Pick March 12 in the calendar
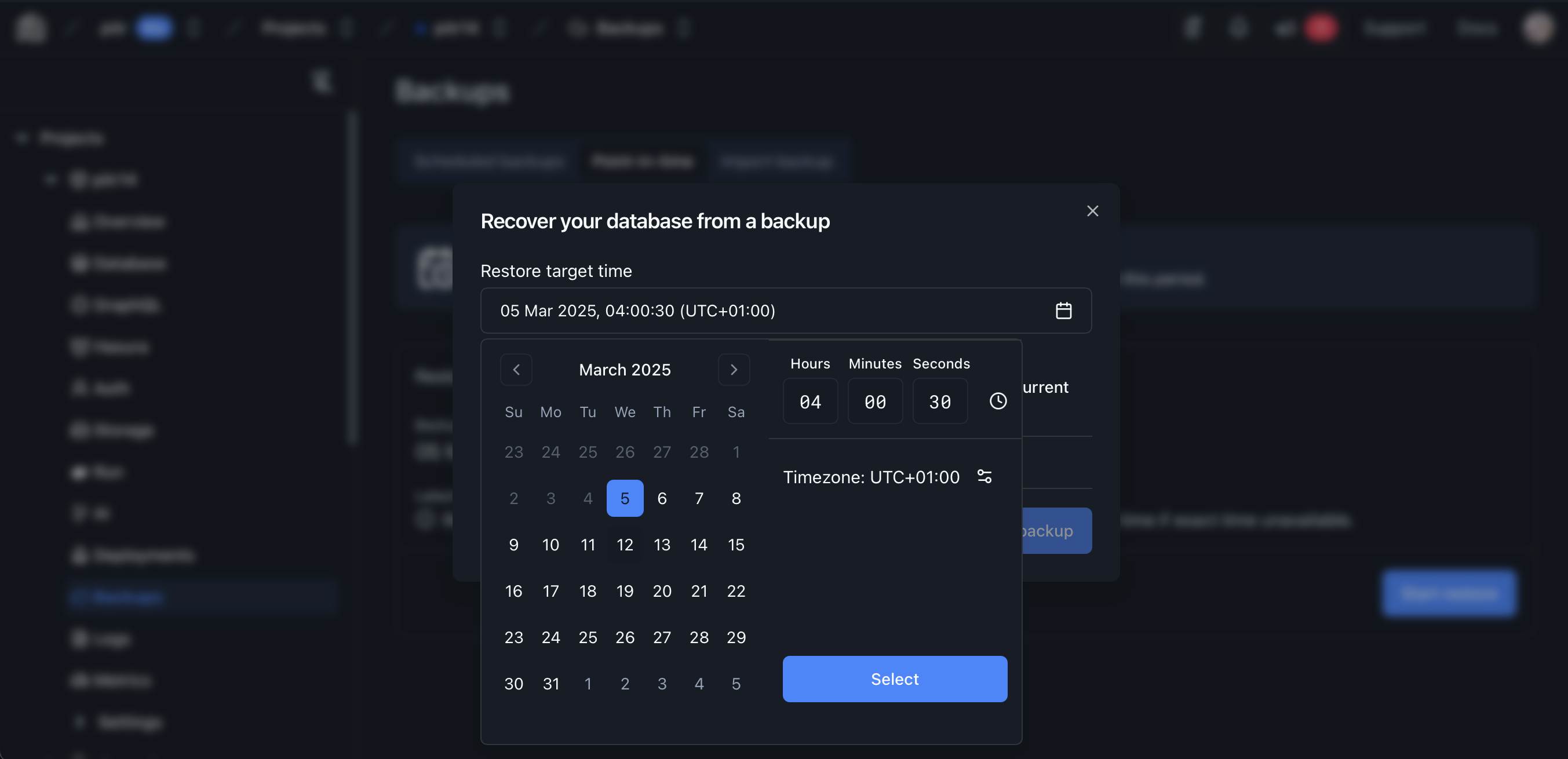 [x=625, y=545]
